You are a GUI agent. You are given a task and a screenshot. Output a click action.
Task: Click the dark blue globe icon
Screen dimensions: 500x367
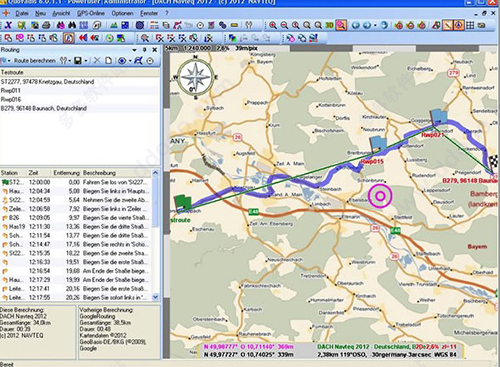(x=140, y=25)
